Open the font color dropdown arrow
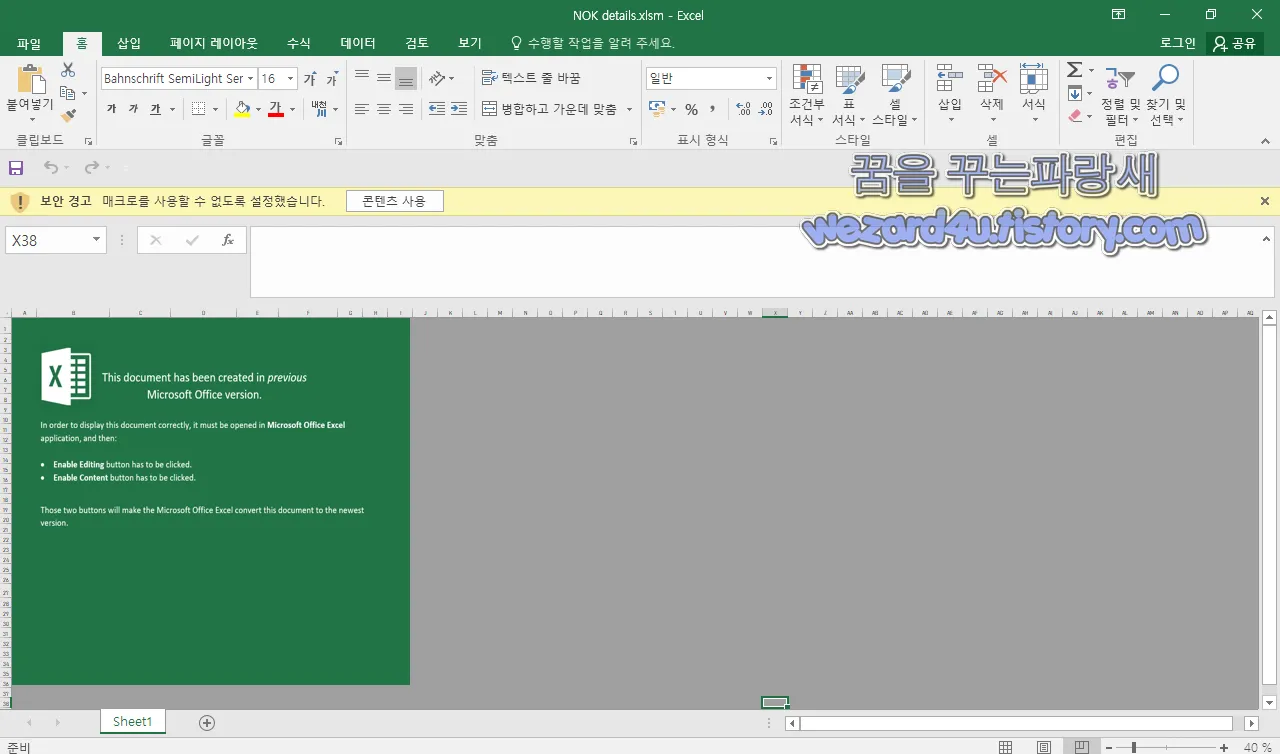 tap(292, 109)
